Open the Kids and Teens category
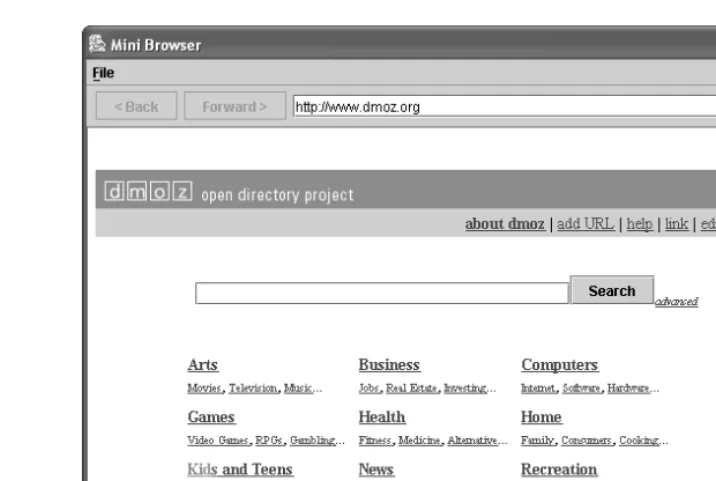 [240, 469]
